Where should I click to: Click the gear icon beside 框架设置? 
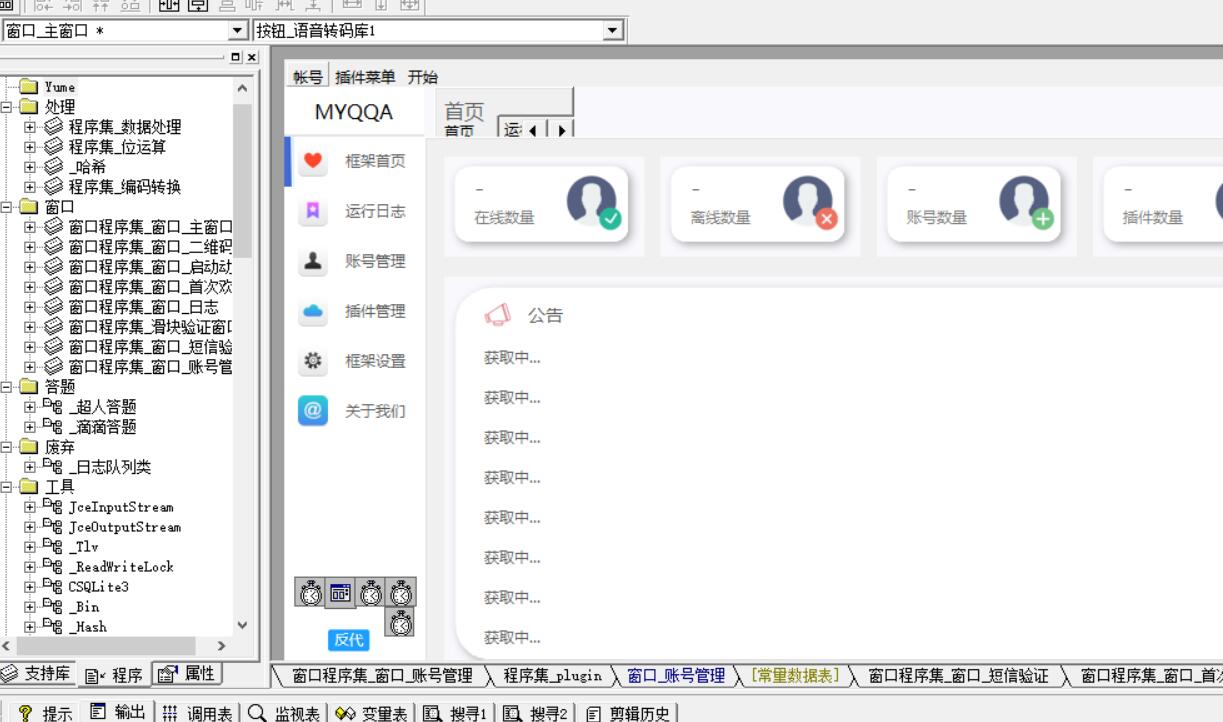313,361
